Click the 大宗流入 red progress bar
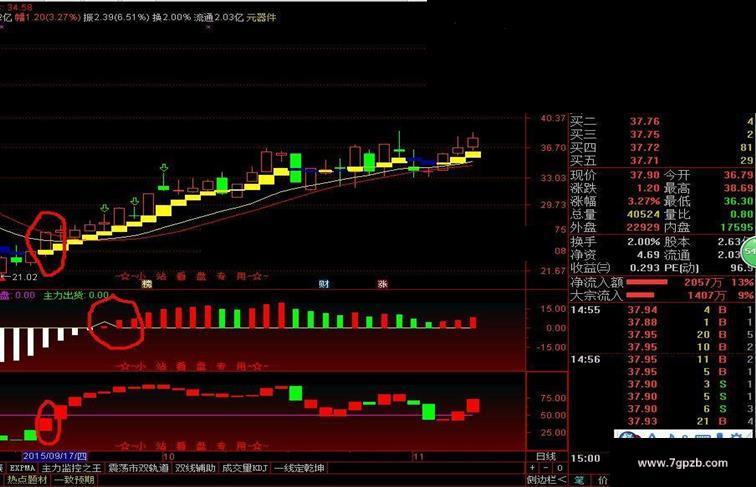Image resolution: width=756 pixels, height=487 pixels. pyautogui.click(x=640, y=295)
